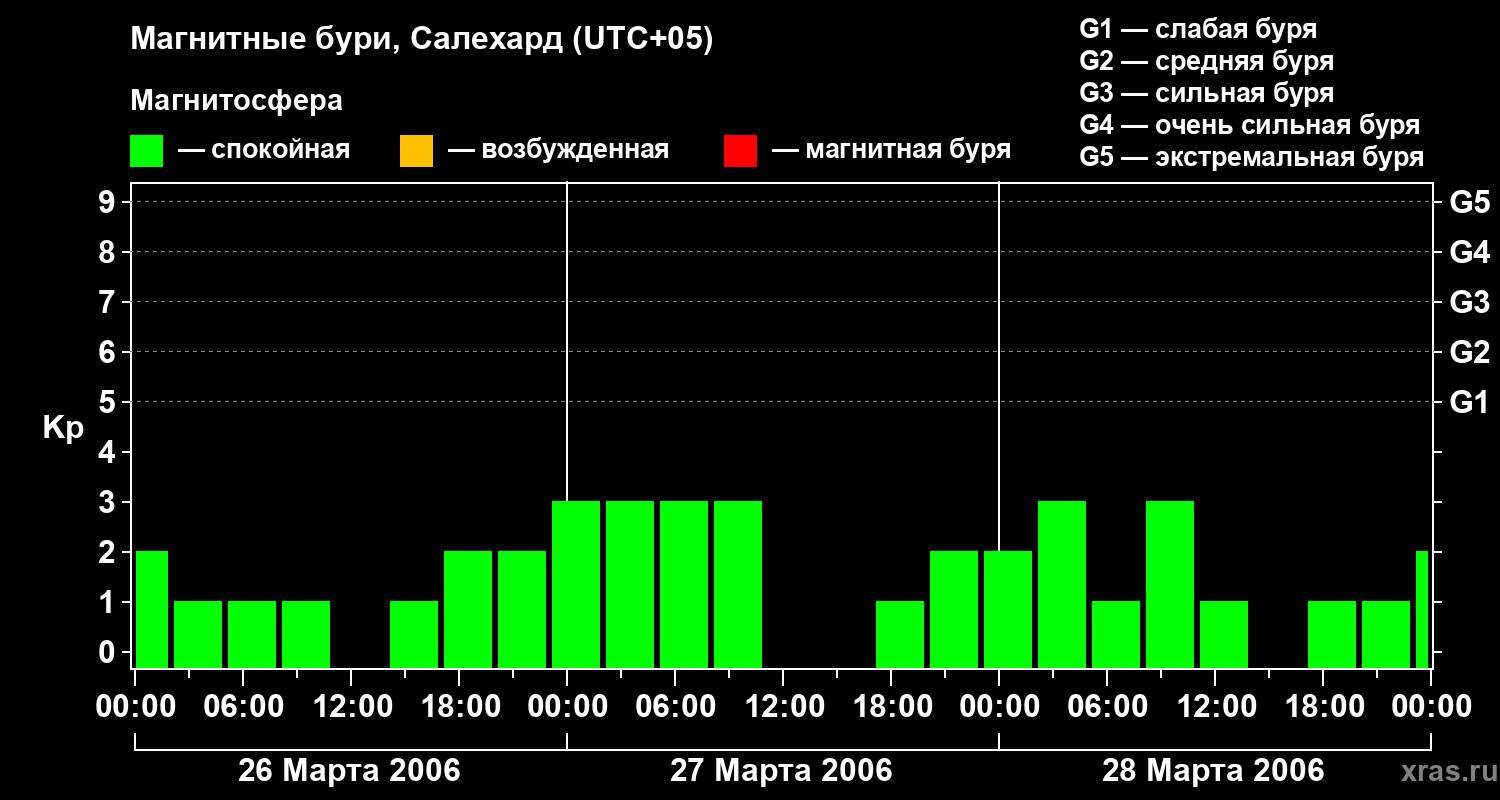This screenshot has width=1500, height=800.
Task: Click the «28 Марта 2006» date label
Action: 1213,771
